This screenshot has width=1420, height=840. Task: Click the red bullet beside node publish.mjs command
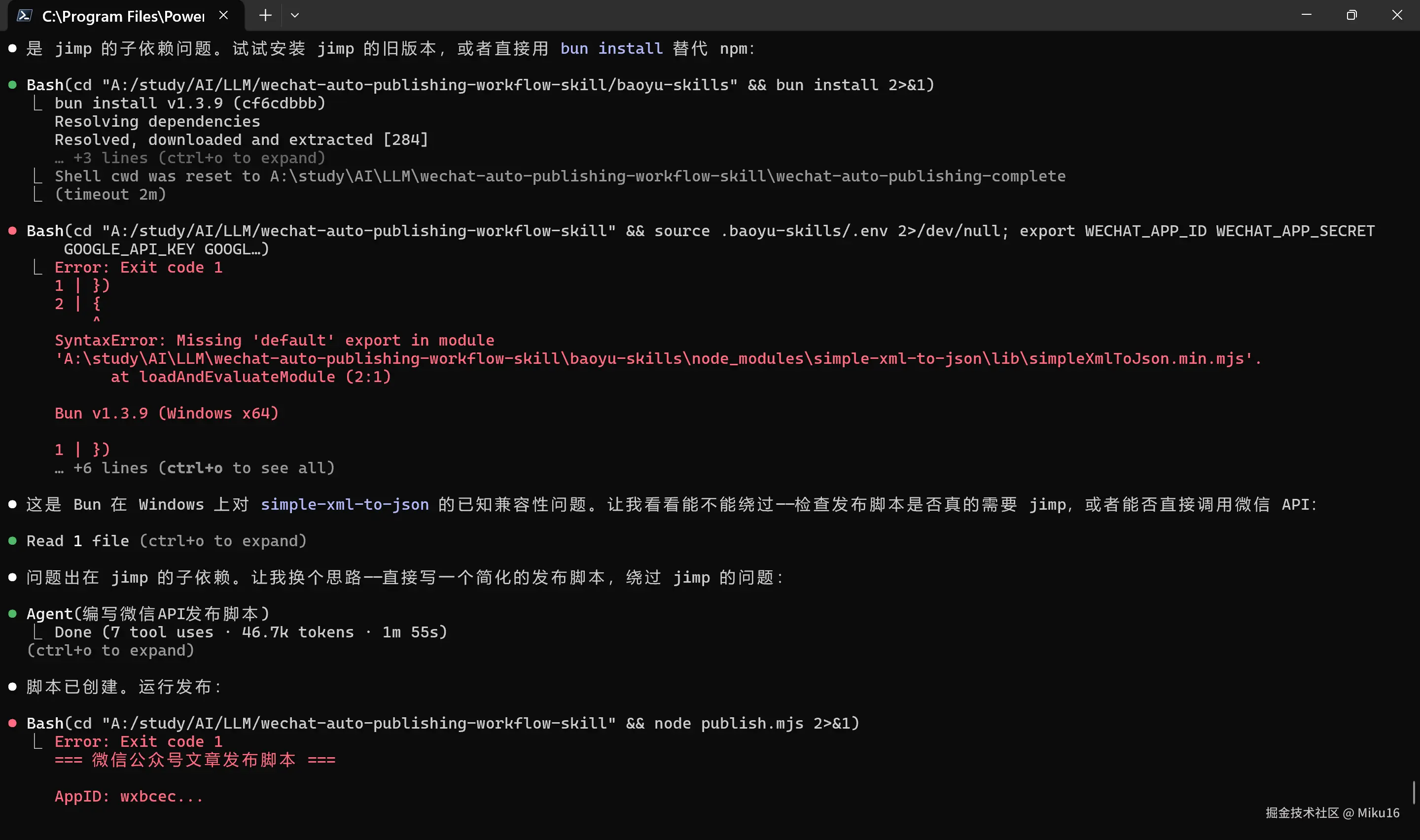12,723
